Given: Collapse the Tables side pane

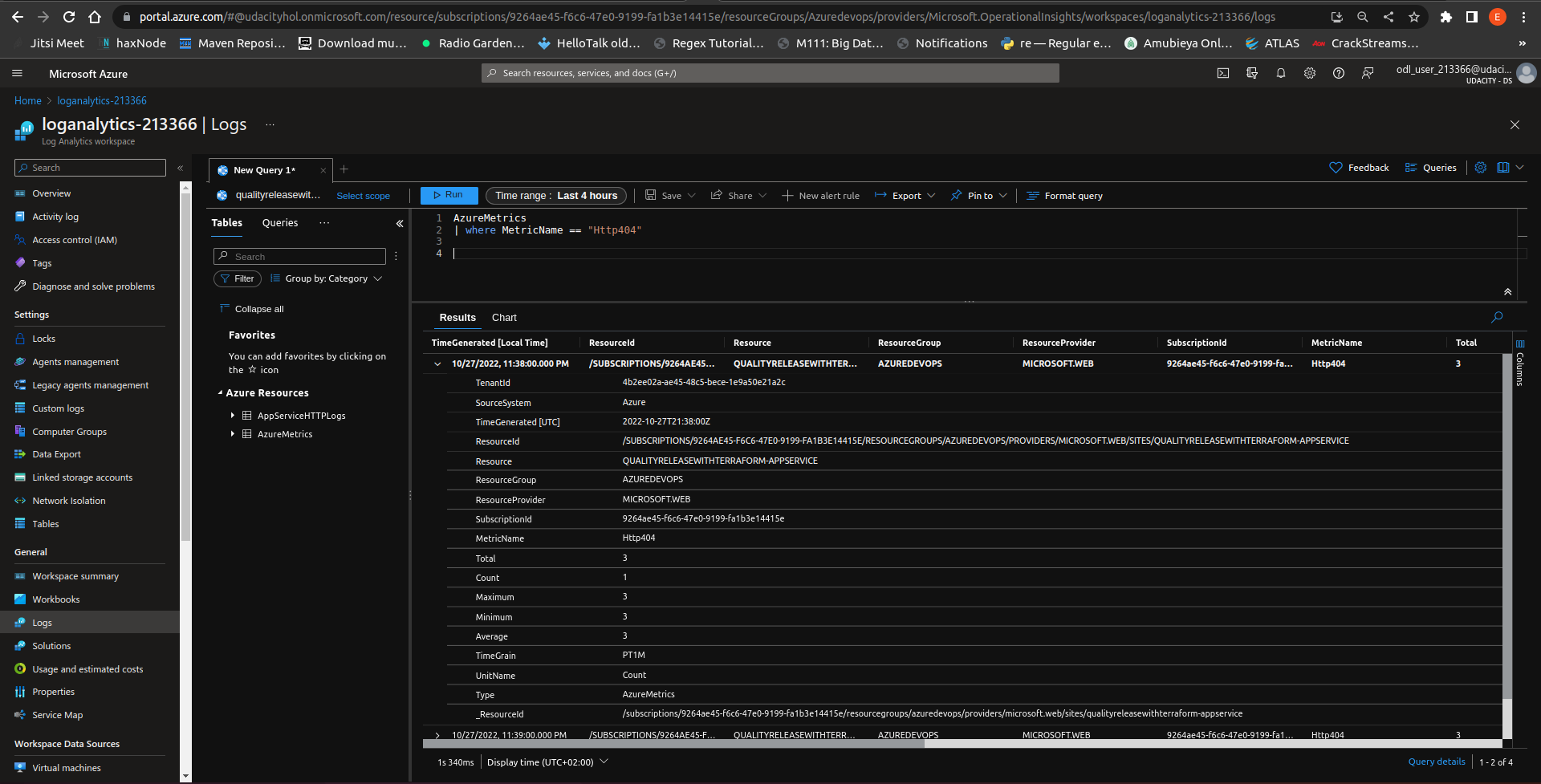Looking at the screenshot, I should pos(400,224).
